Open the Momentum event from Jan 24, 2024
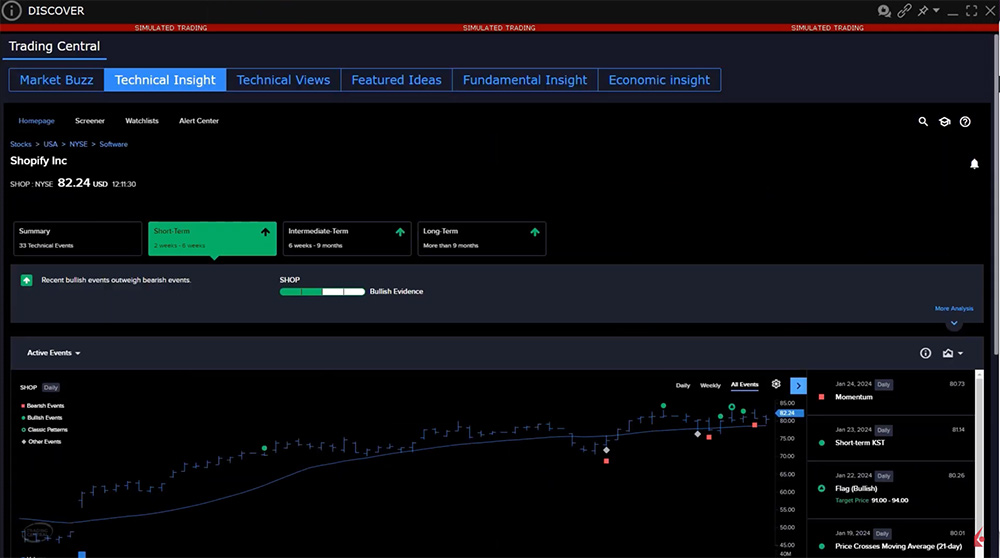 click(x=891, y=391)
